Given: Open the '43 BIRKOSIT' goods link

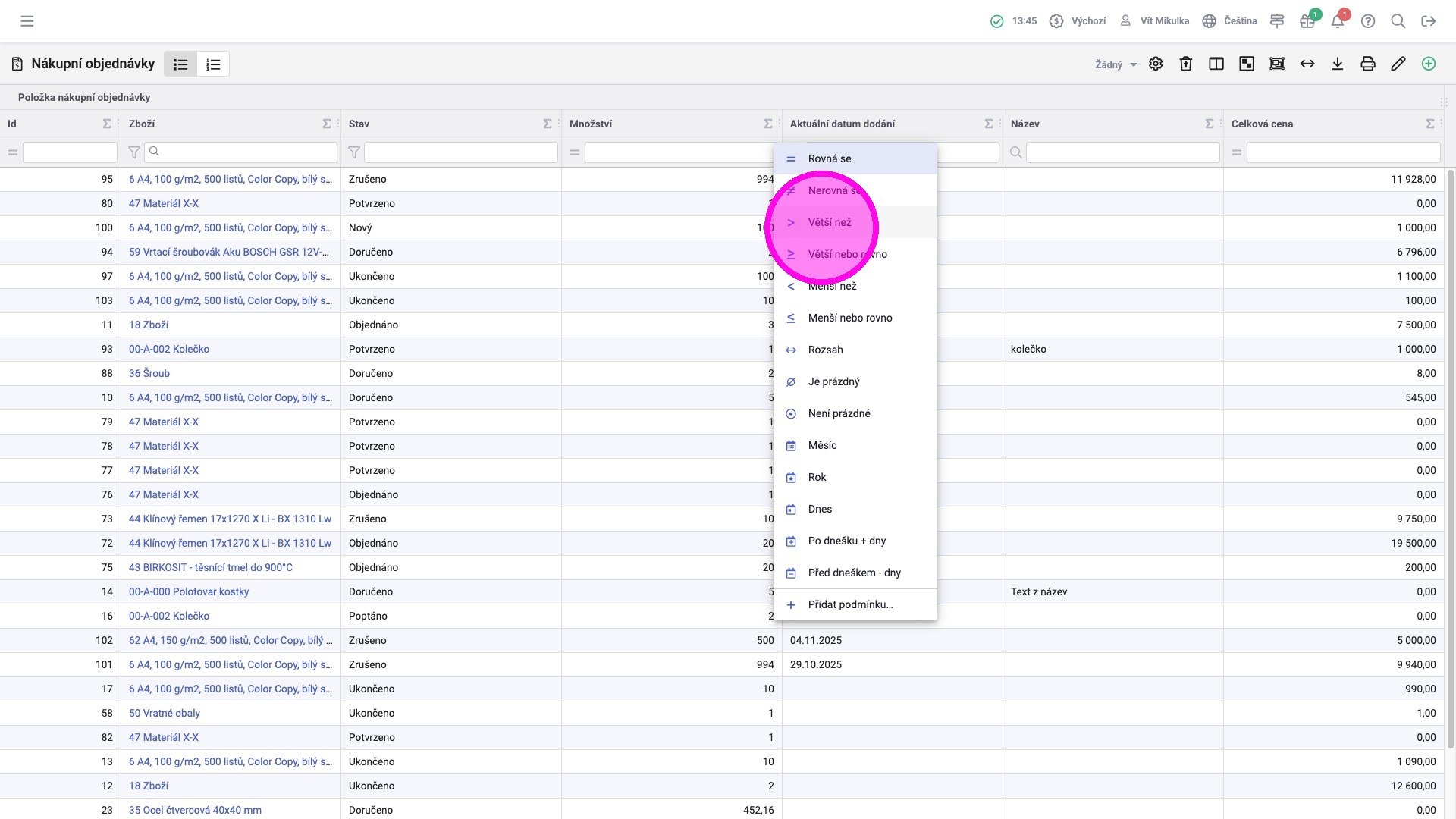Looking at the screenshot, I should (210, 567).
